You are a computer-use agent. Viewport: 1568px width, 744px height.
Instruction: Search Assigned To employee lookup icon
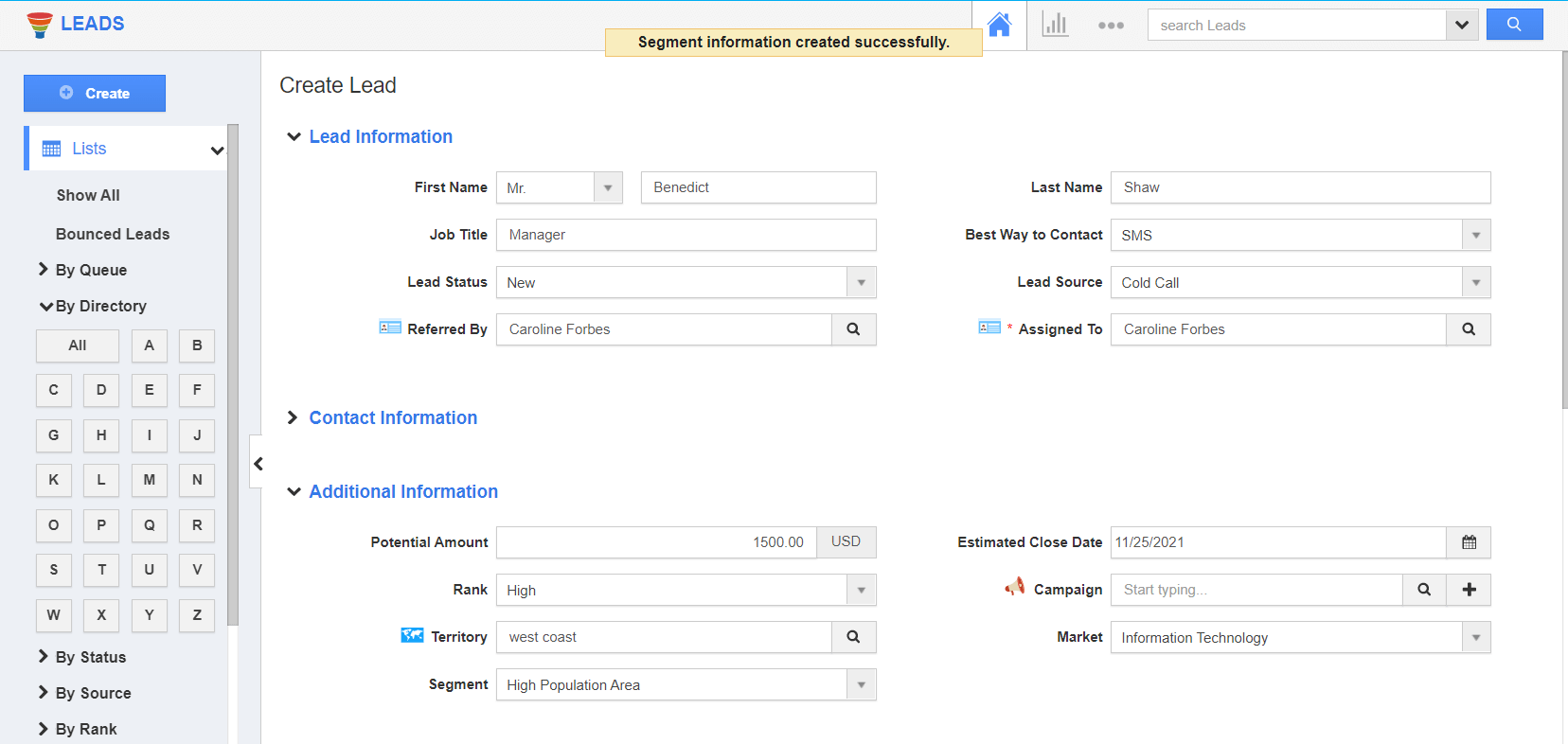(1468, 329)
